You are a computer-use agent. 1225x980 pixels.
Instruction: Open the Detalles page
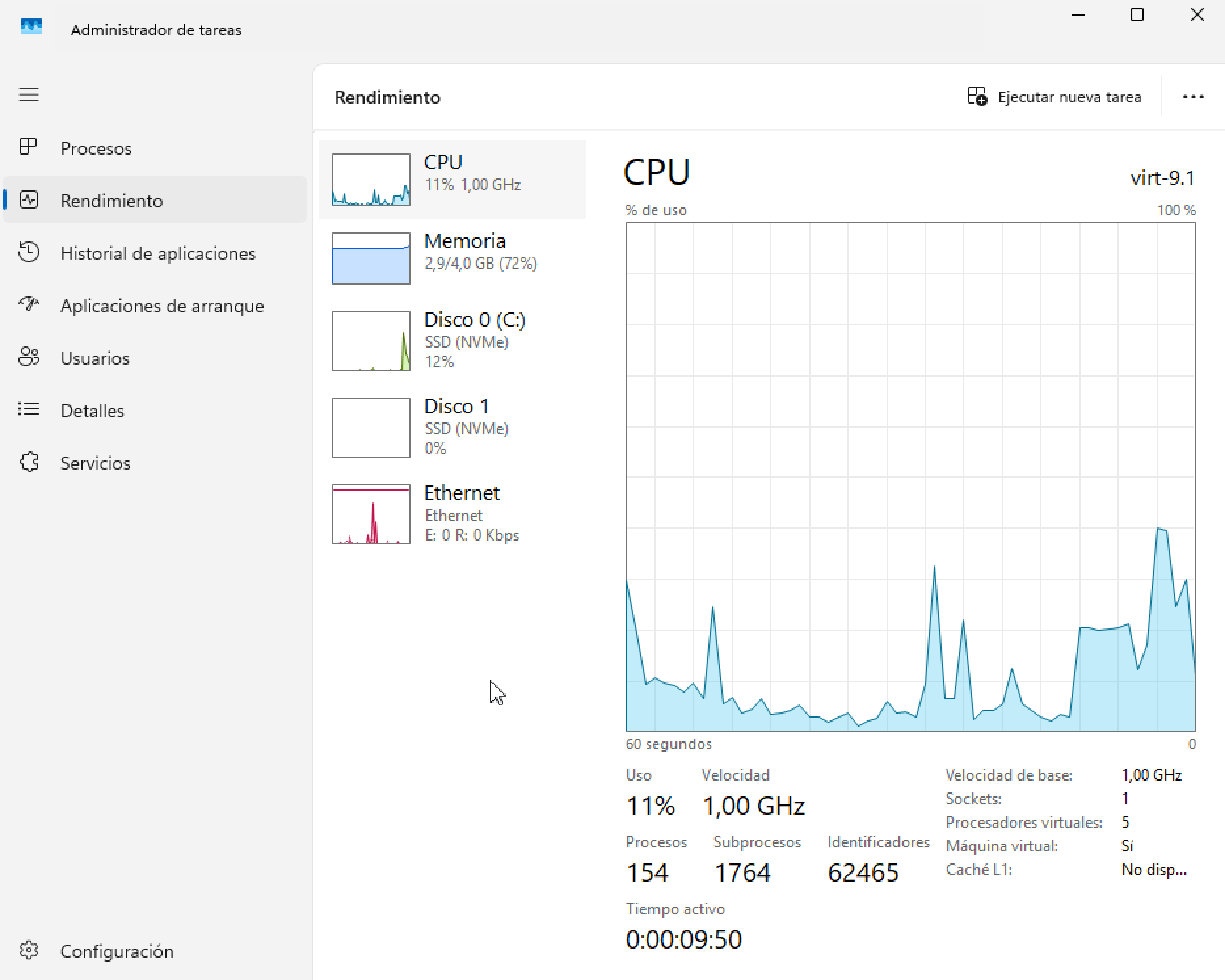tap(155, 411)
